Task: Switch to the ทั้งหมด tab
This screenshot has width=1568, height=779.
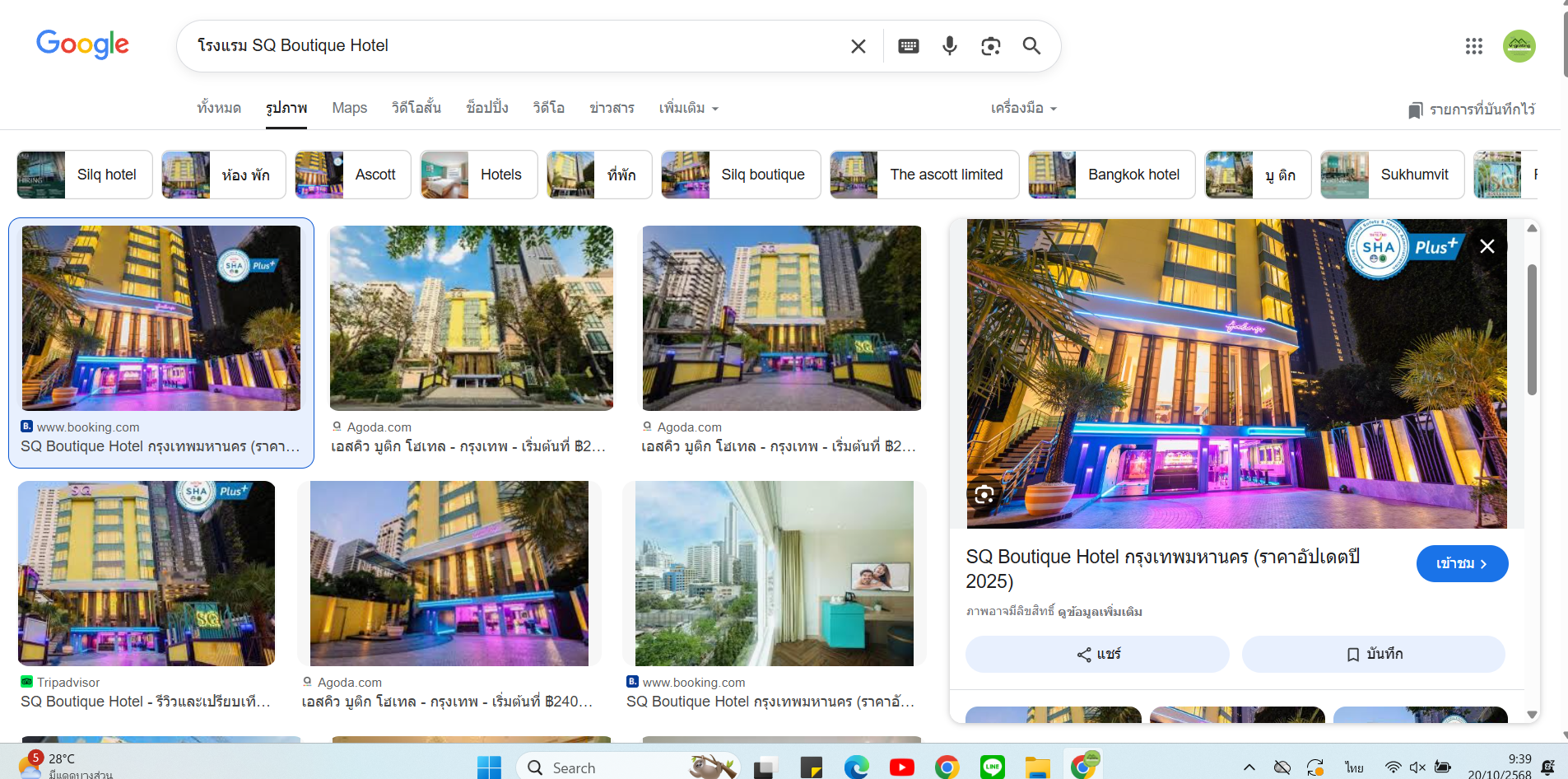Action: coord(219,108)
